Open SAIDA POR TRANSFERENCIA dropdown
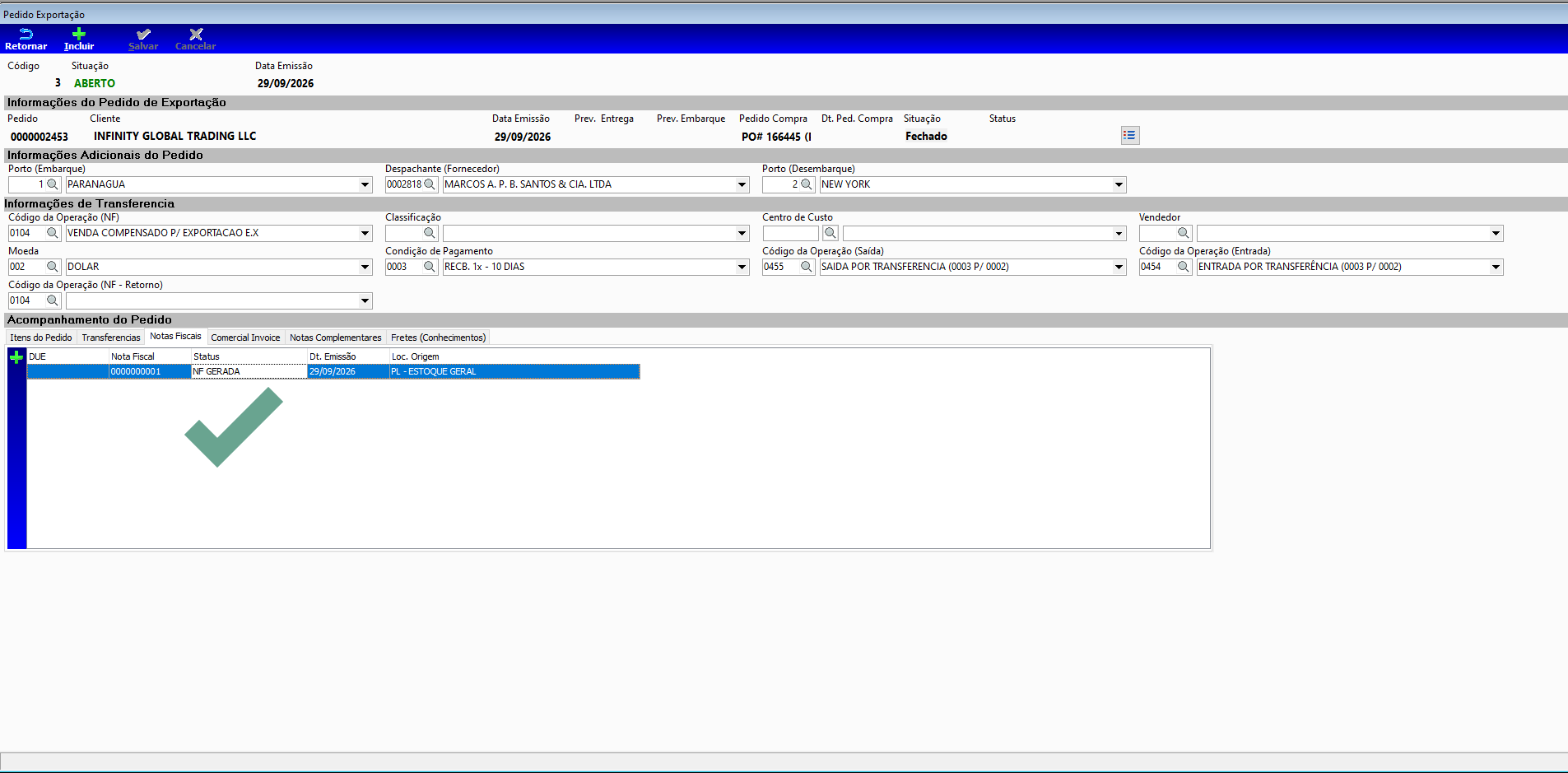This screenshot has width=1568, height=773. 1119,267
